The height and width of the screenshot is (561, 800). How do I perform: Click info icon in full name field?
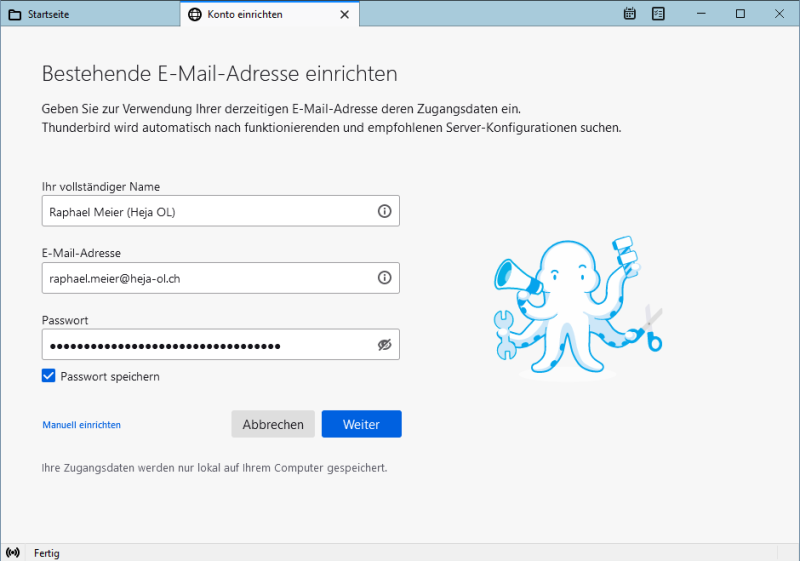point(384,211)
